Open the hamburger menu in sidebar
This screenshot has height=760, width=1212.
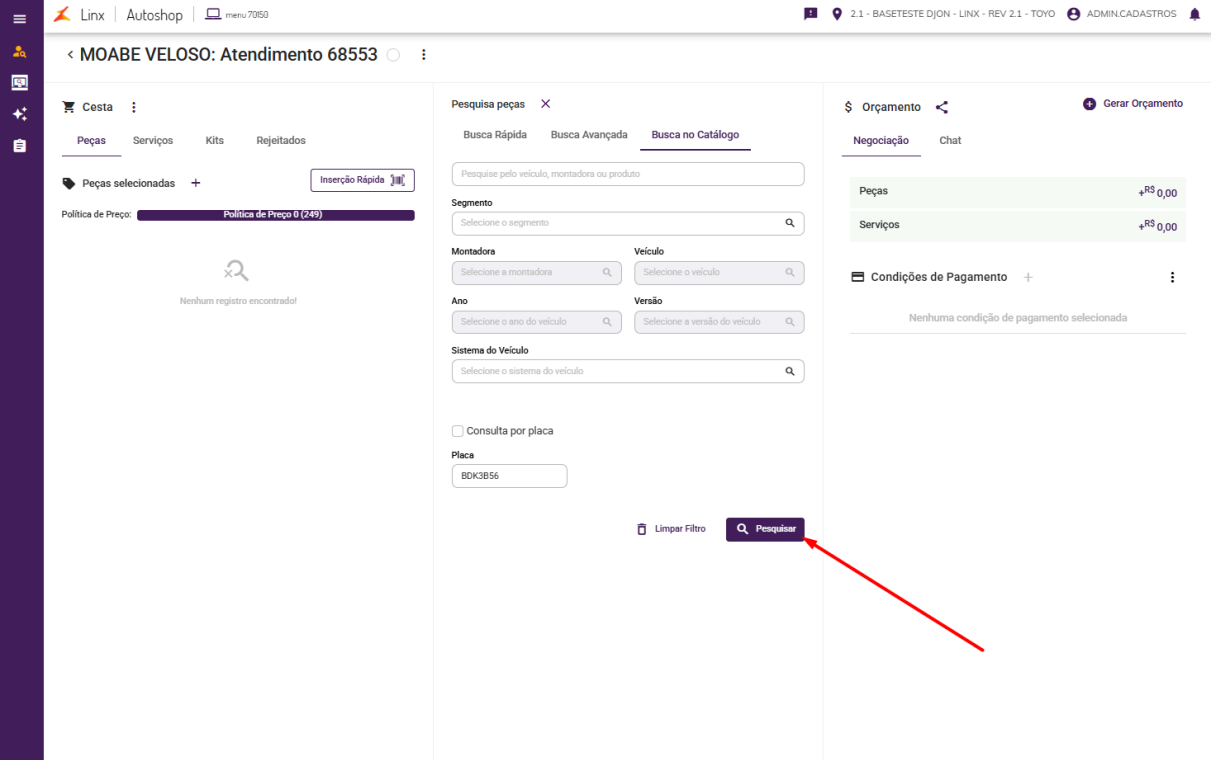20,19
